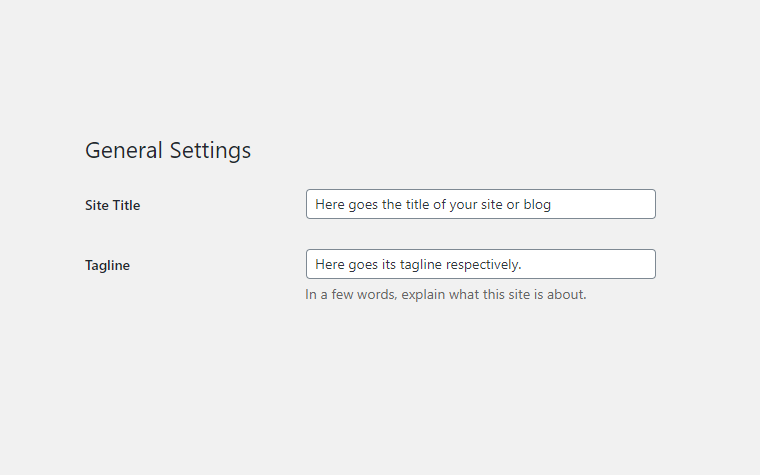Click the tagline description text below the field
Viewport: 760px width, 475px height.
tap(445, 294)
